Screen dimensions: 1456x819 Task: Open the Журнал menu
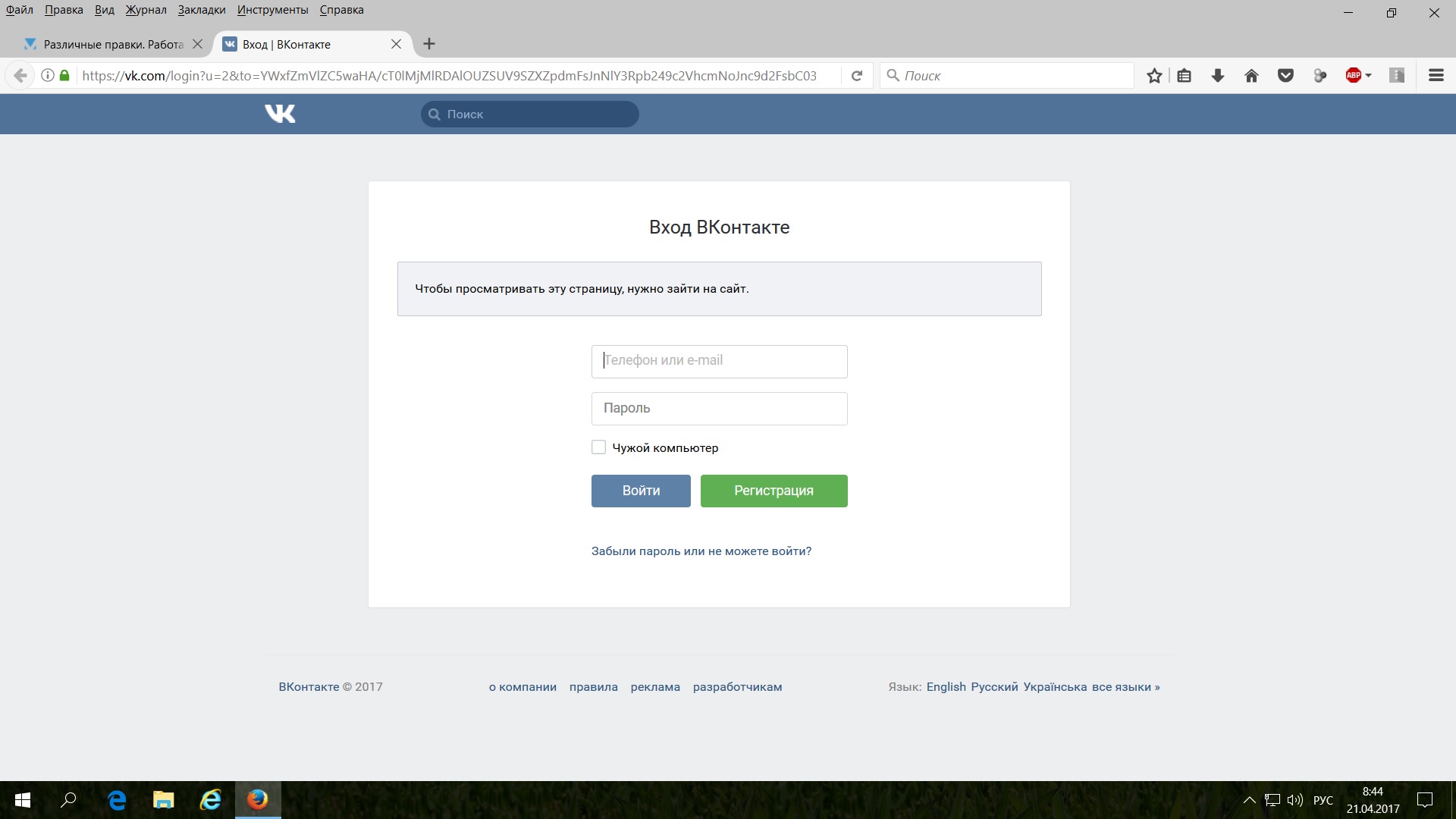pos(146,10)
